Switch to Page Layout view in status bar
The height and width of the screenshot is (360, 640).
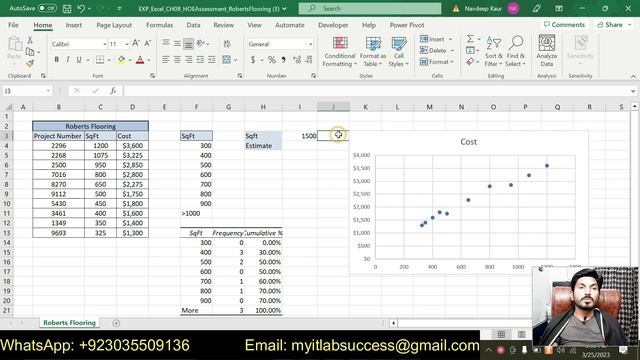522,334
